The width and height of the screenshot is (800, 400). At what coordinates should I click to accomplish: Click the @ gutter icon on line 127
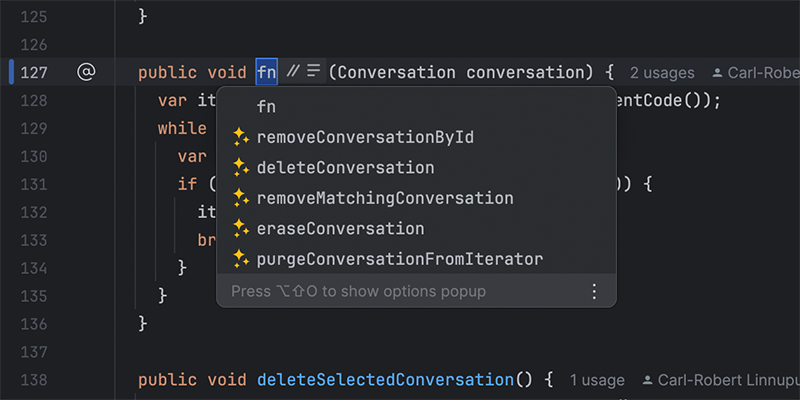[86, 72]
